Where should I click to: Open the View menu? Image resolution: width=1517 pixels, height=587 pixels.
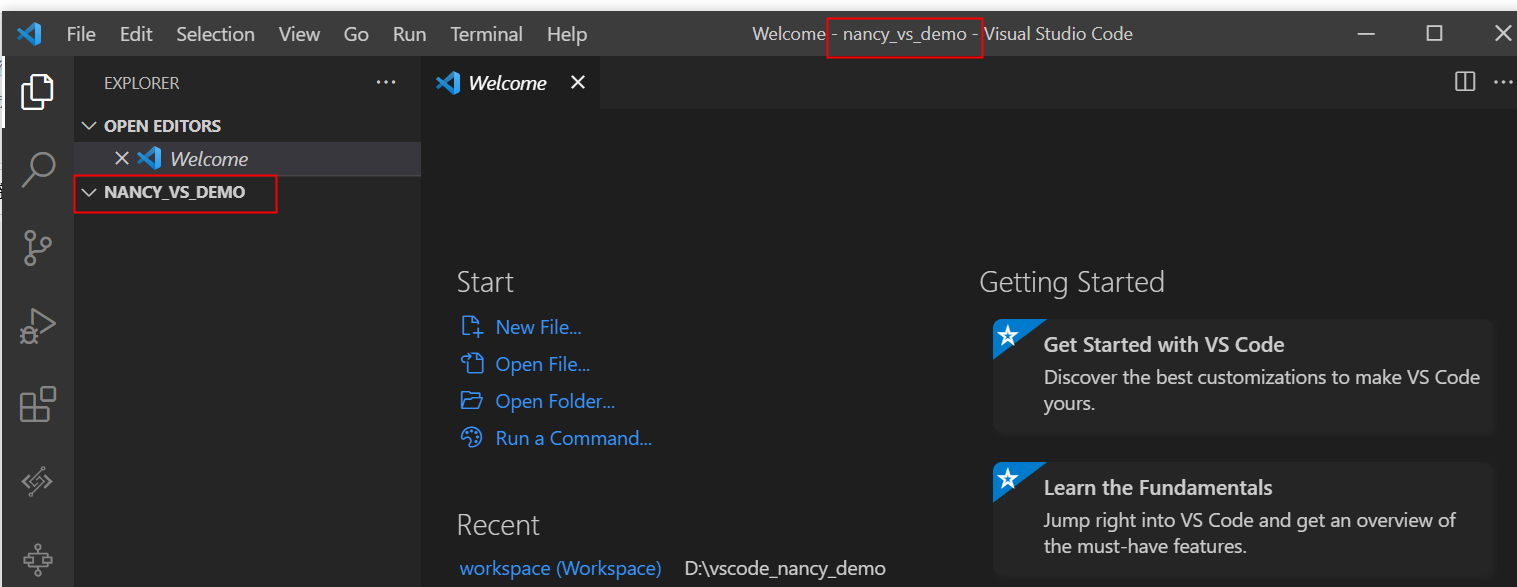(x=299, y=34)
